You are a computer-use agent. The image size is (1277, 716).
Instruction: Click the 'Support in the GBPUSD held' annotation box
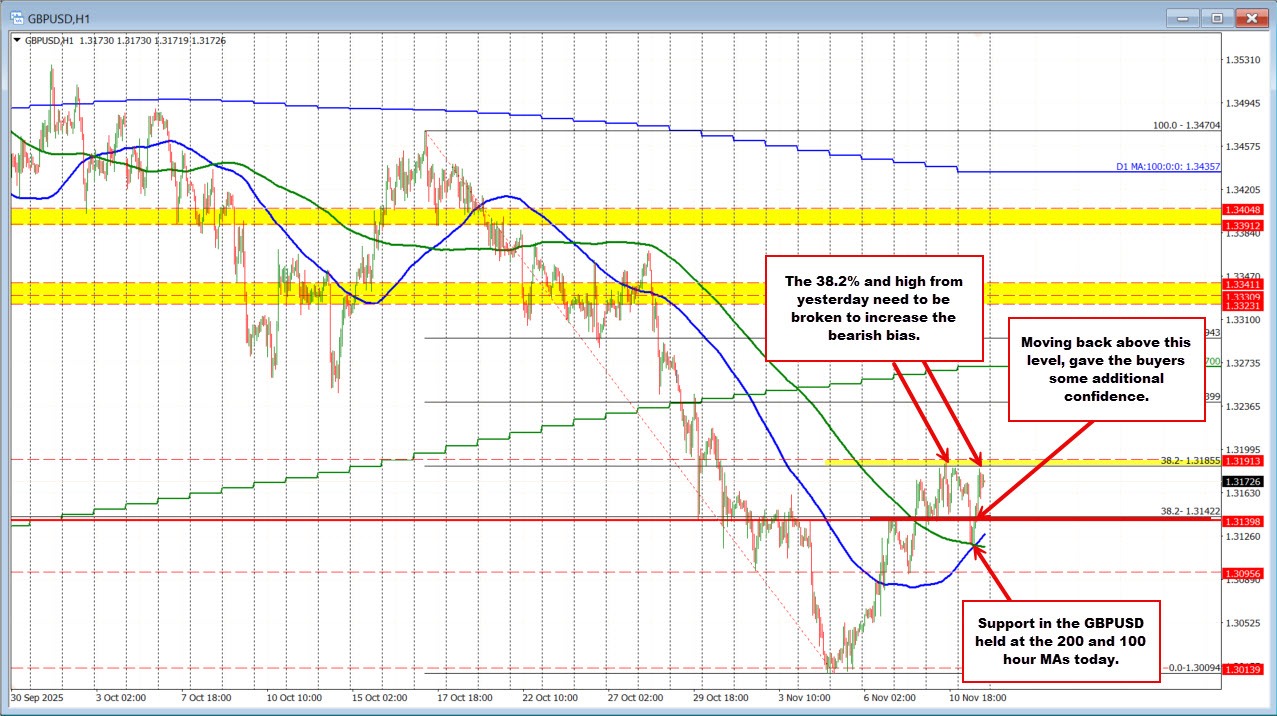(x=1059, y=642)
